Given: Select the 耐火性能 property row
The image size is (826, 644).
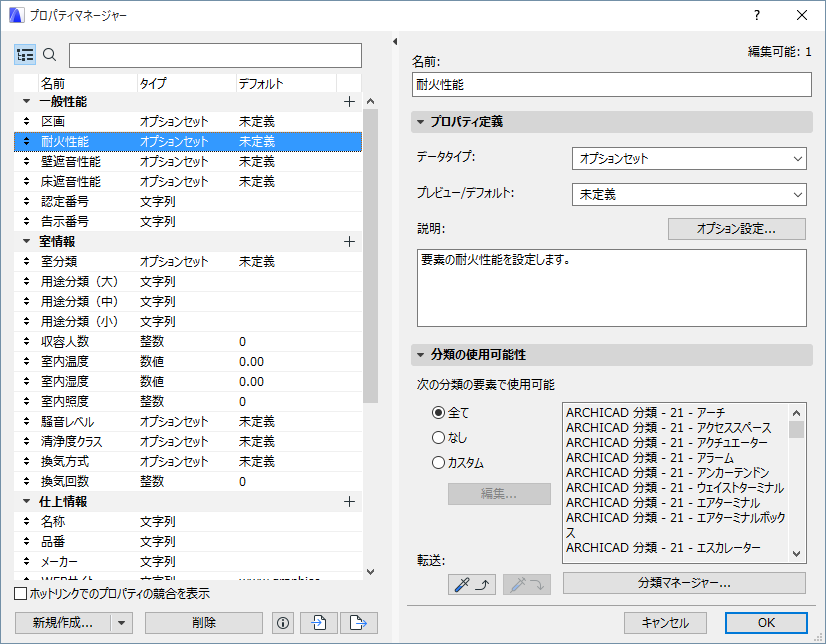Looking at the screenshot, I should coord(188,142).
